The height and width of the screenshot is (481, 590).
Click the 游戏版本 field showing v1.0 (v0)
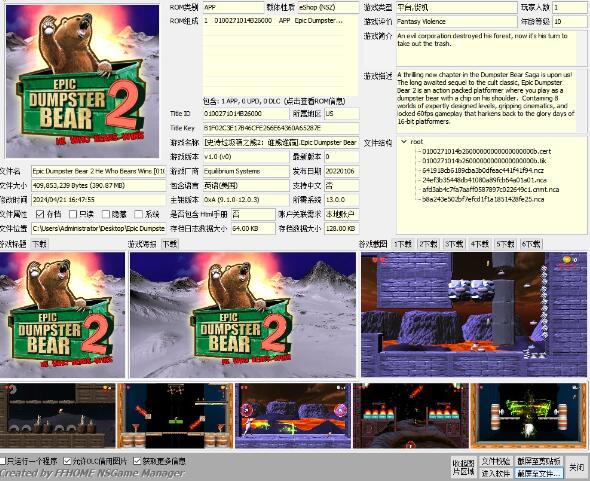tap(246, 157)
